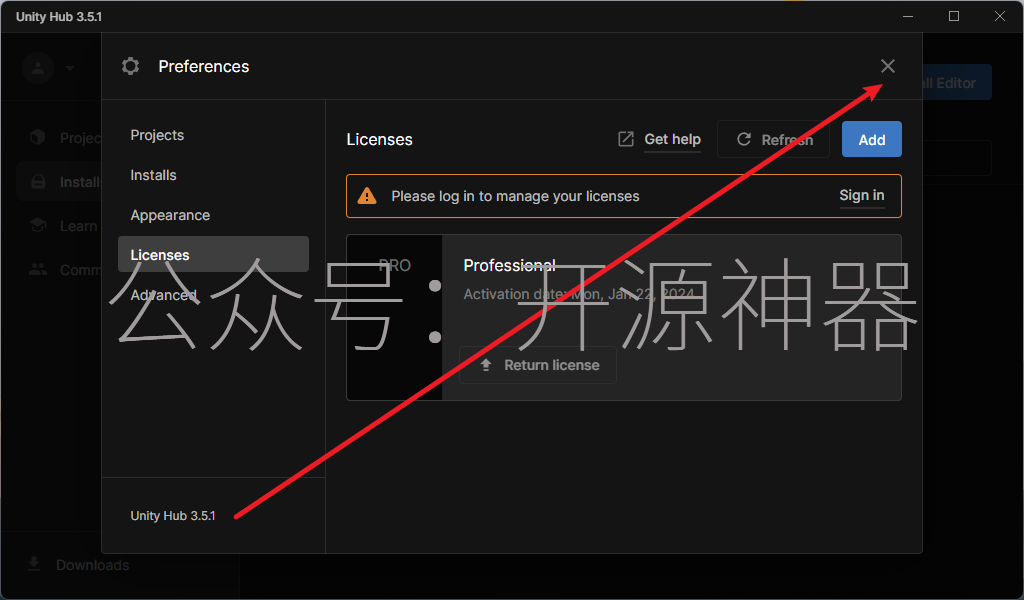
Task: Click the Get help link
Action: tap(672, 139)
